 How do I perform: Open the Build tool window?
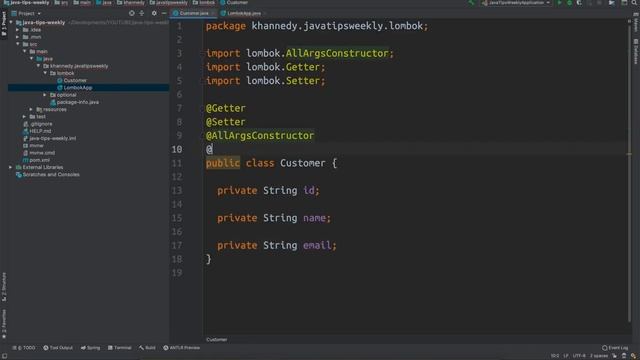pyautogui.click(x=147, y=348)
